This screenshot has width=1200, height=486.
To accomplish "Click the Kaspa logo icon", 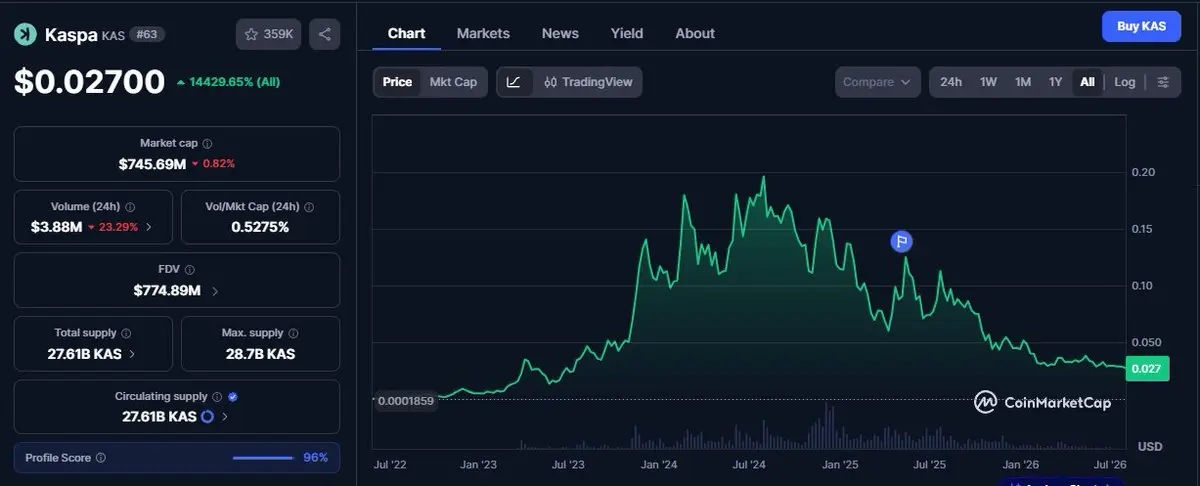I will (25, 35).
